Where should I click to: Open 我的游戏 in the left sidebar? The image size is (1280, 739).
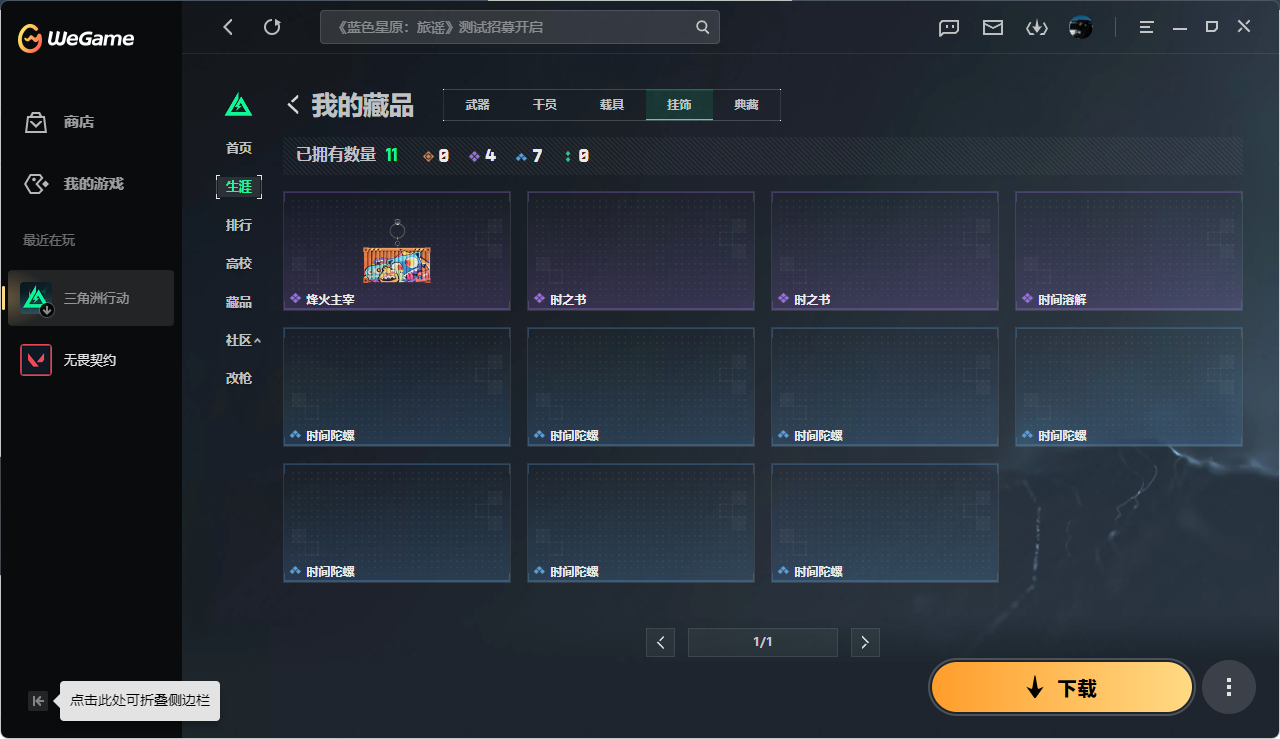(94, 184)
